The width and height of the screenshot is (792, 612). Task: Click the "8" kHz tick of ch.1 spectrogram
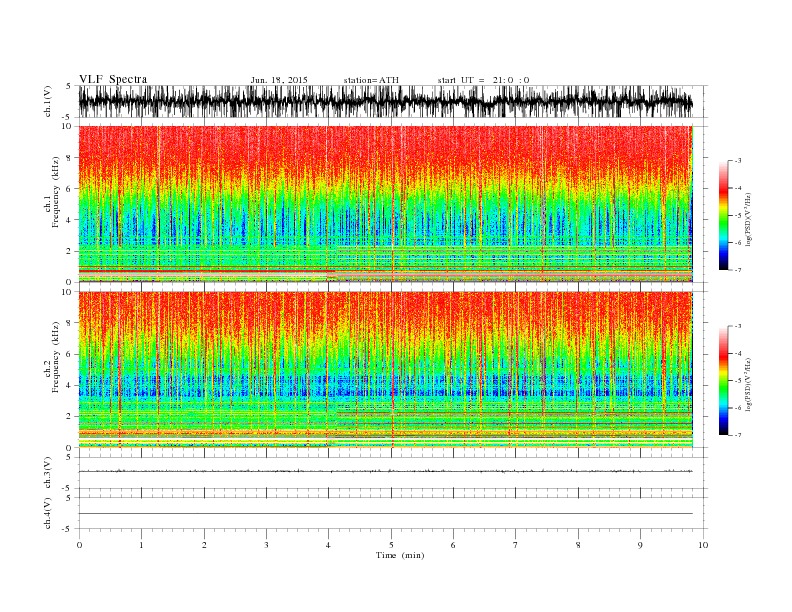70,158
